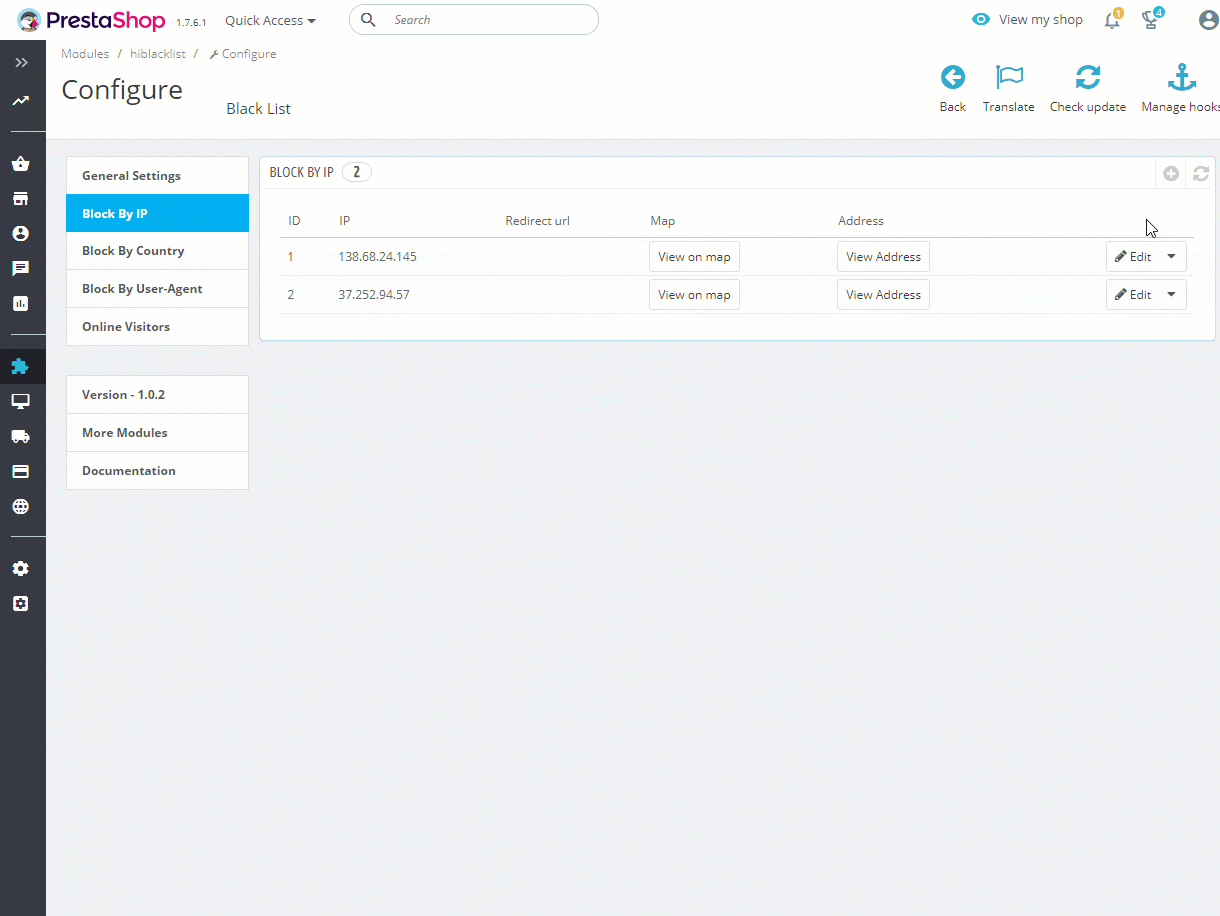1220x916 pixels.
Task: Click the IP value 37.252.94.57
Action: pos(374,295)
